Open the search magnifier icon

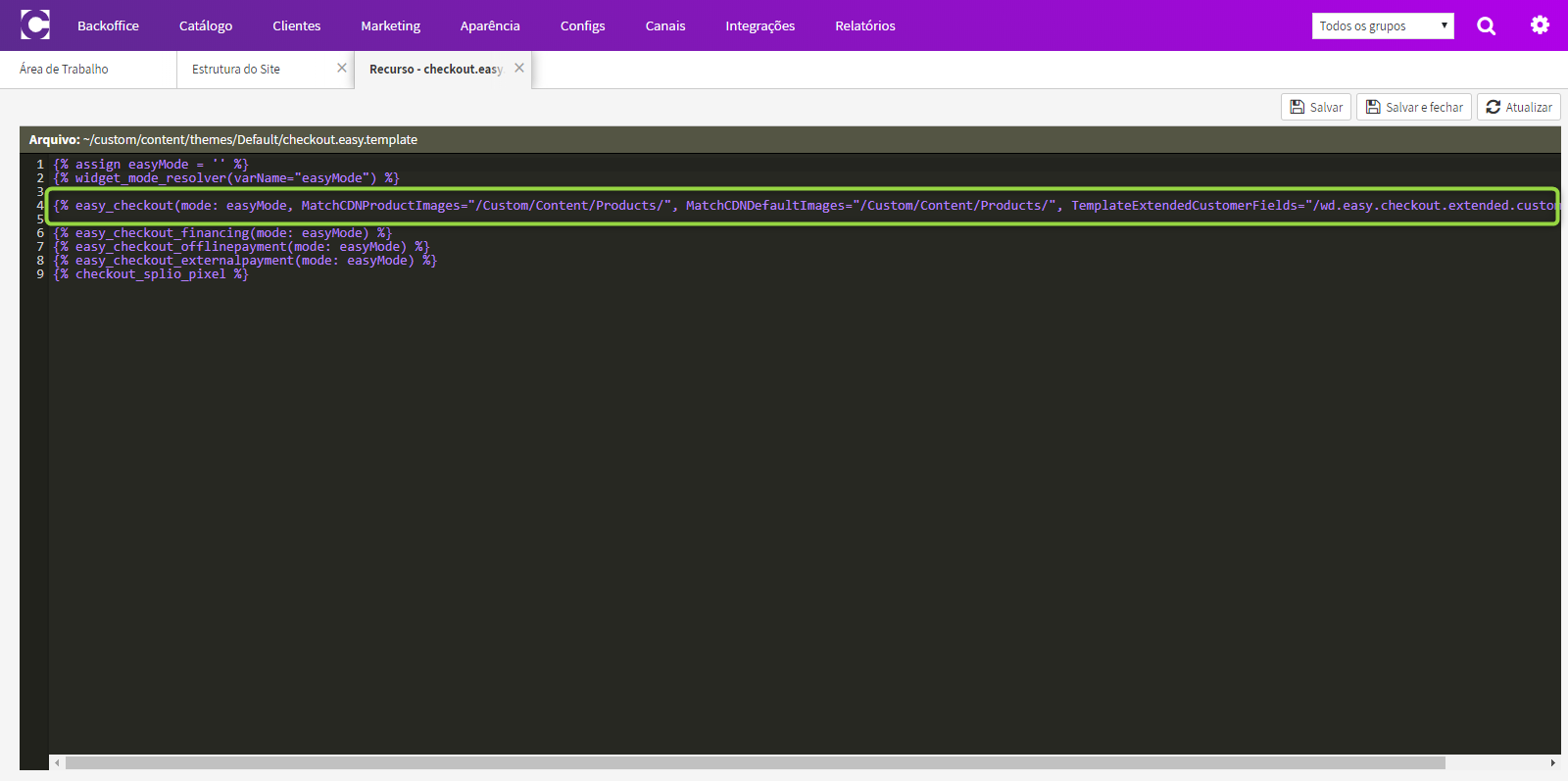coord(1486,25)
